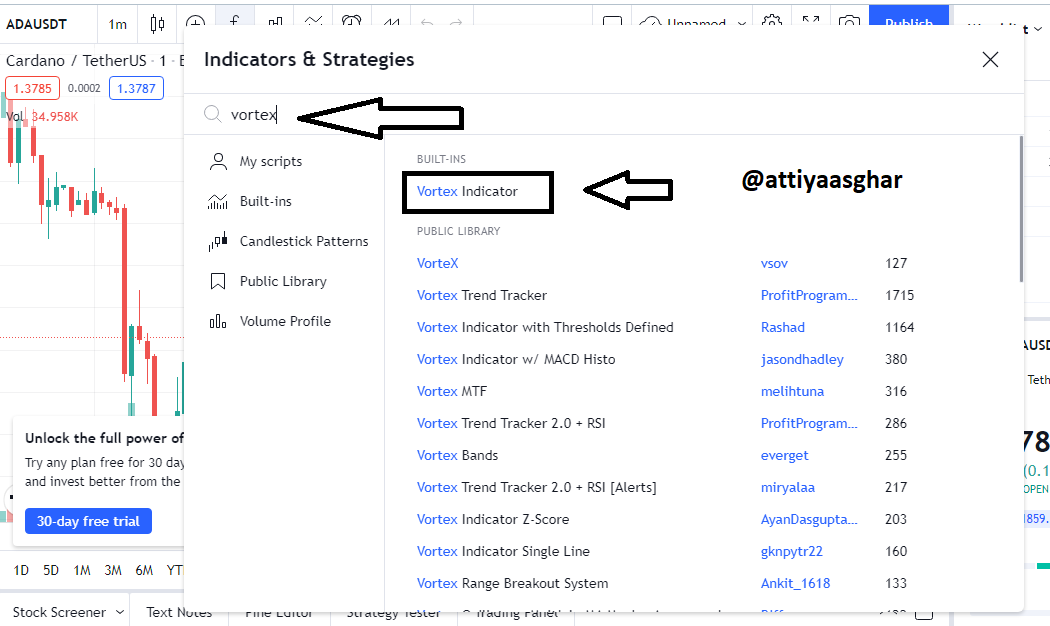Click the compare or add symbol plus icon

196,24
